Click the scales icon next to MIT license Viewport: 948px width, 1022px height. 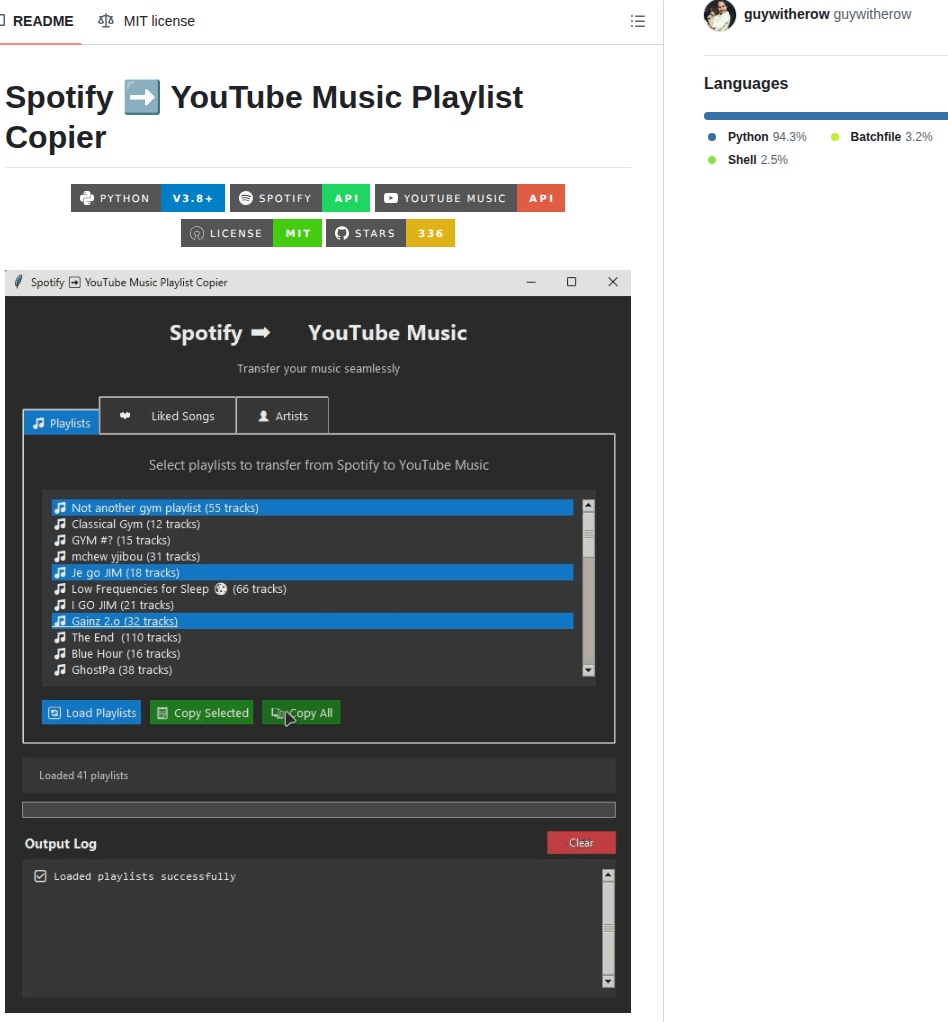coord(106,21)
